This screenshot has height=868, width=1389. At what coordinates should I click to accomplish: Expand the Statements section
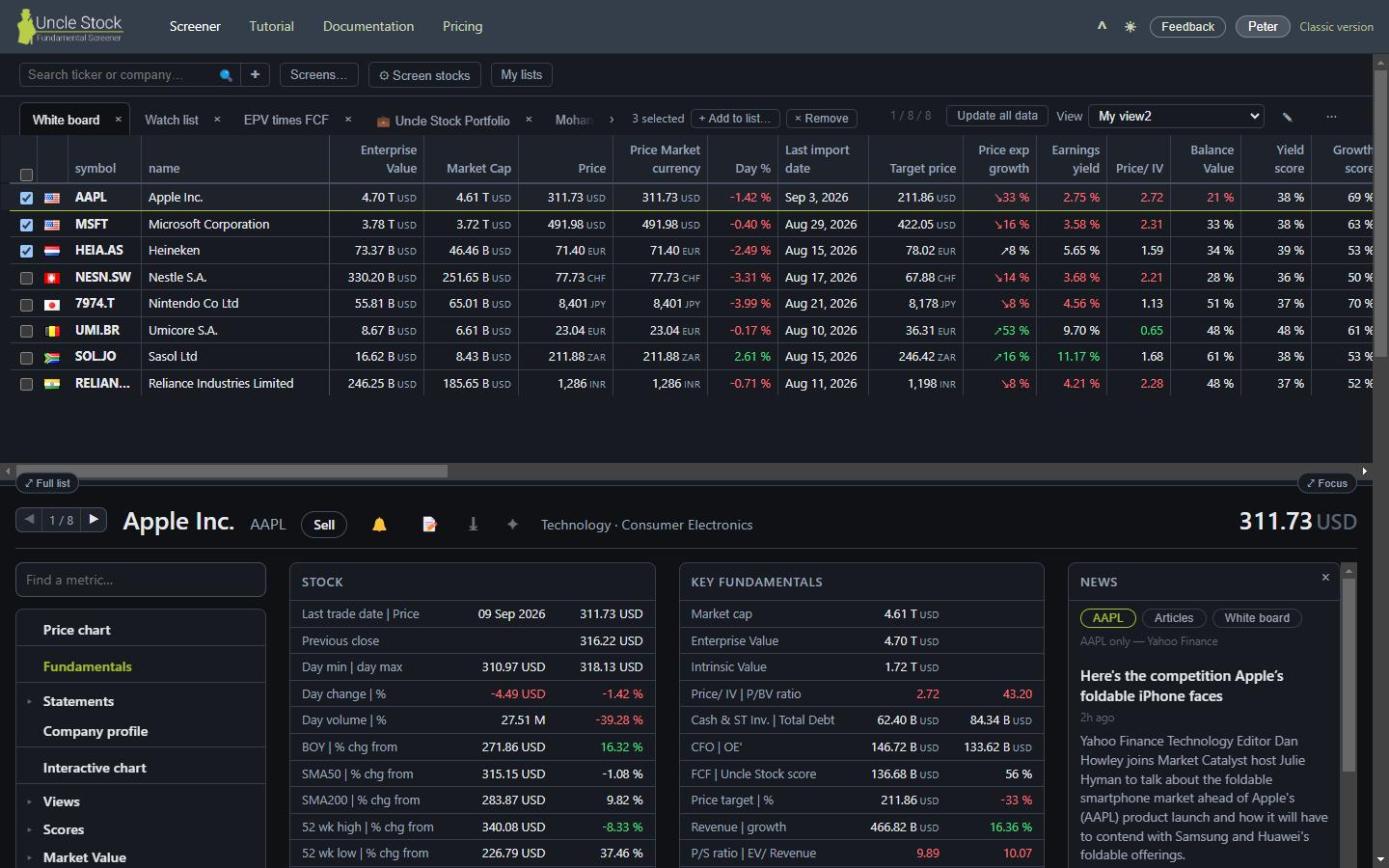tap(29, 702)
